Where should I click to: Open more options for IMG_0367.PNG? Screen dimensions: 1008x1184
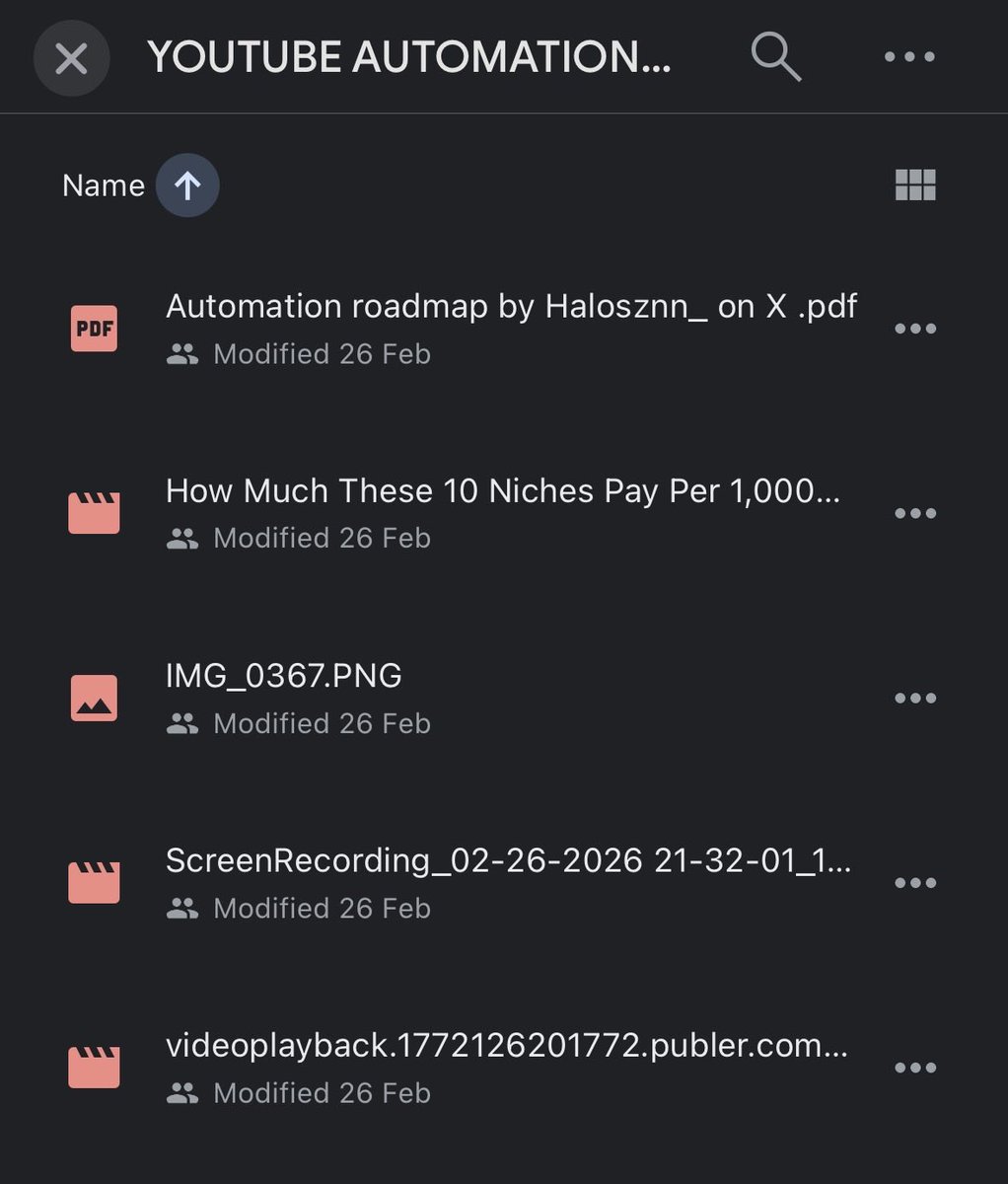point(915,699)
